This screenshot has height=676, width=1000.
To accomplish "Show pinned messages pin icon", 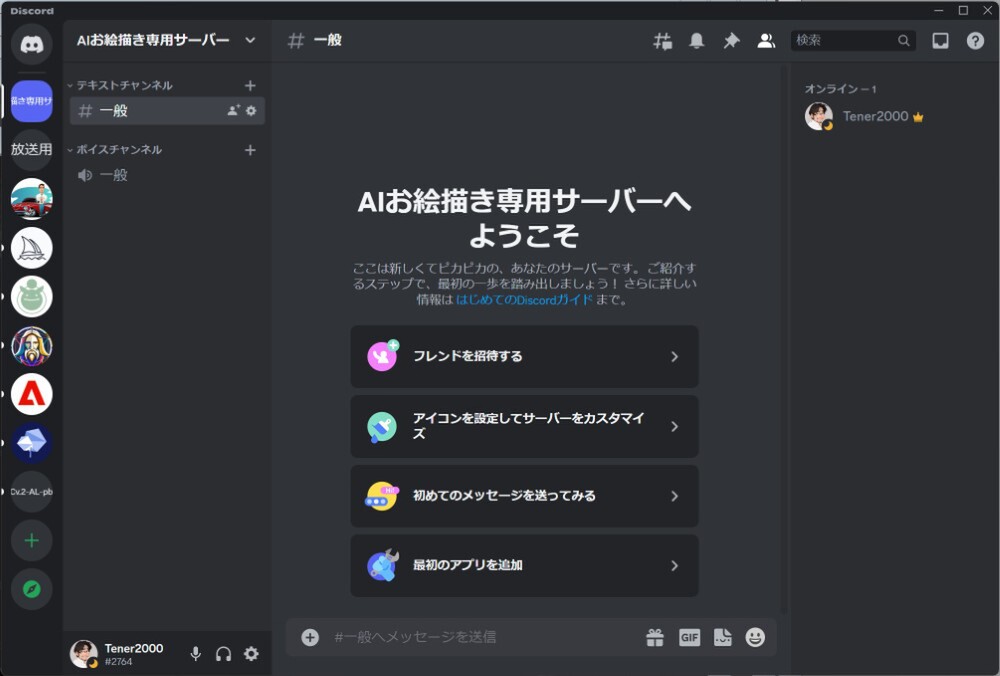I will 732,41.
